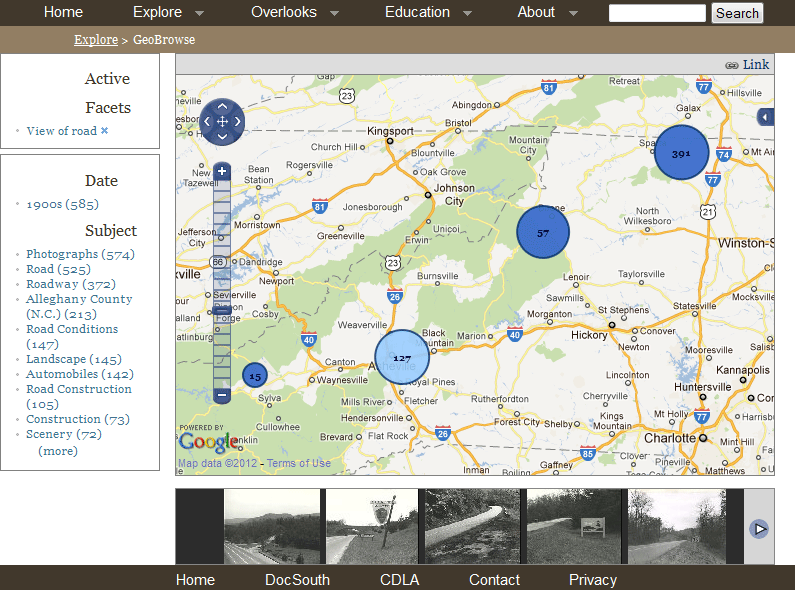795x590 pixels.
Task: Go to Home in top navigation
Action: [64, 12]
